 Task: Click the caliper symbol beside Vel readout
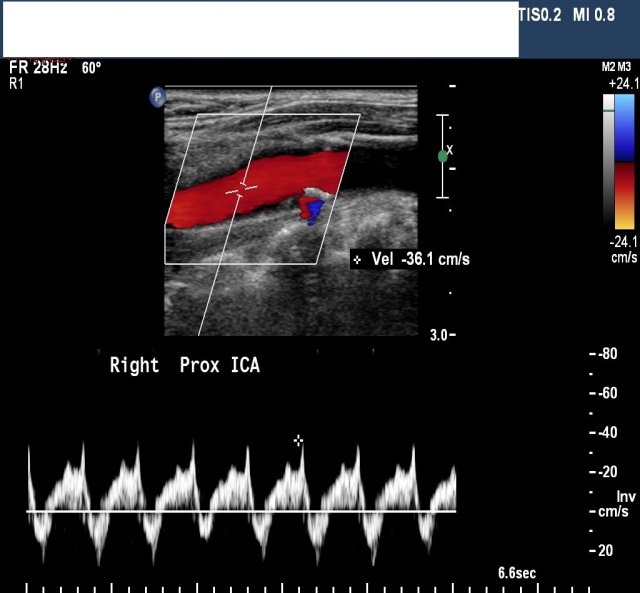coord(358,260)
